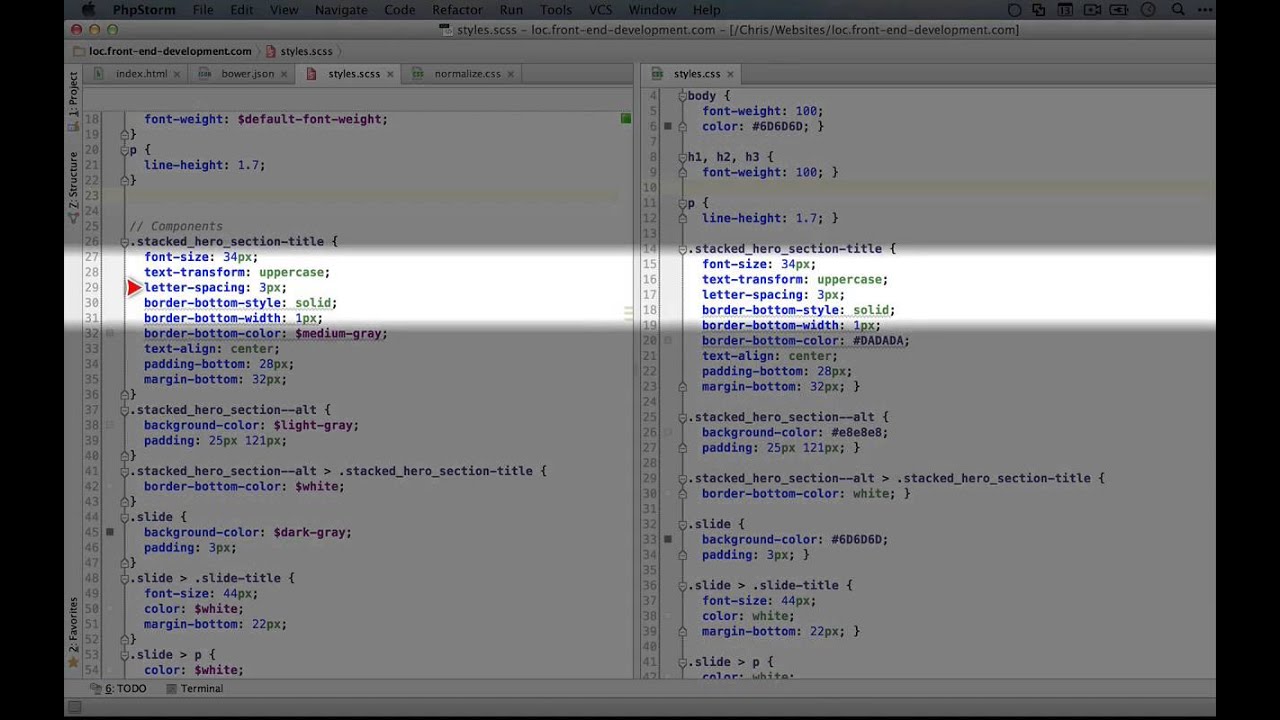
Task: Click the #6D6D6D gutter swatch on line 6
Action: point(668,126)
